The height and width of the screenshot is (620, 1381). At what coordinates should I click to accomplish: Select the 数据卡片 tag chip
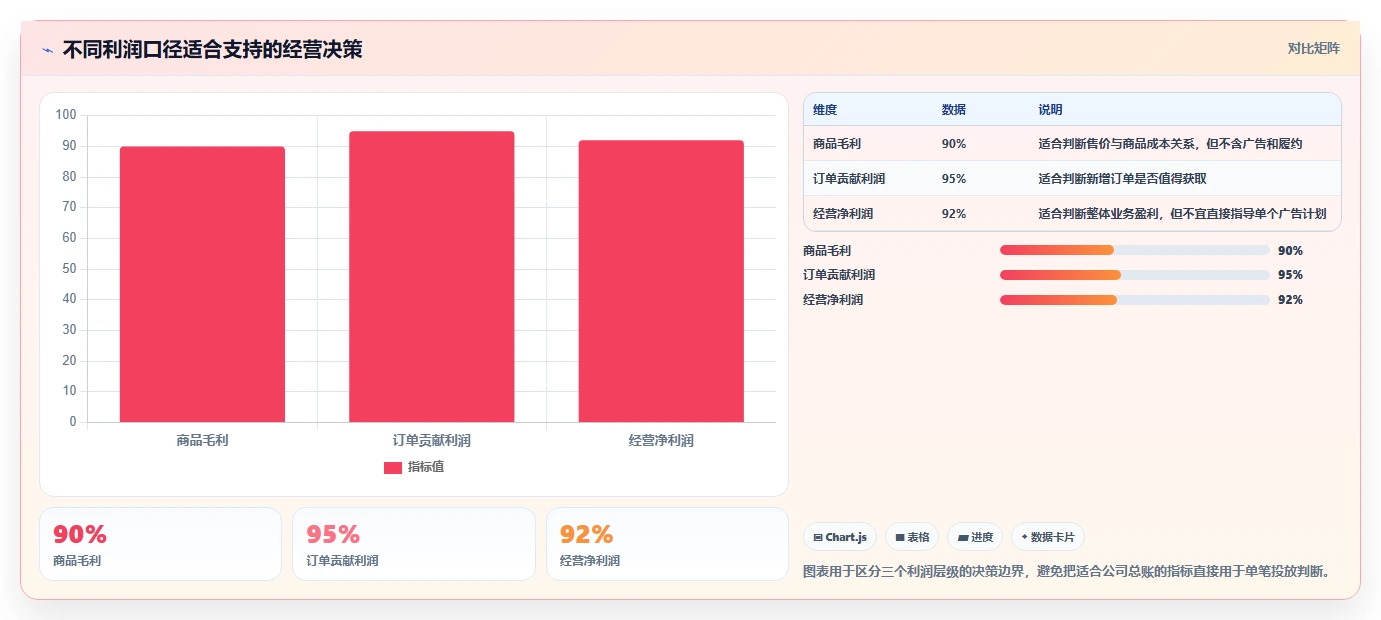1048,537
